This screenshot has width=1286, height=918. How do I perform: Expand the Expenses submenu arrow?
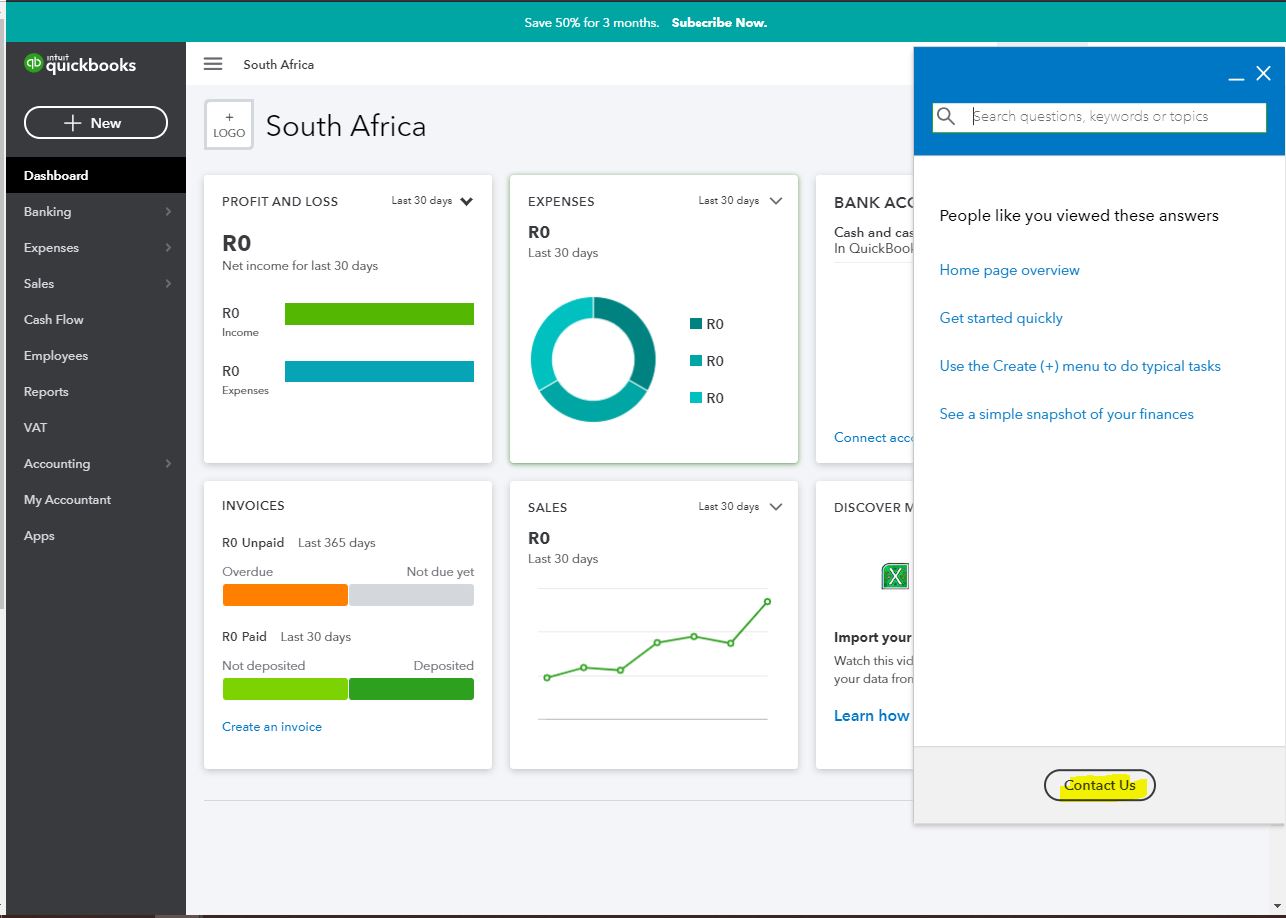pyautogui.click(x=168, y=248)
